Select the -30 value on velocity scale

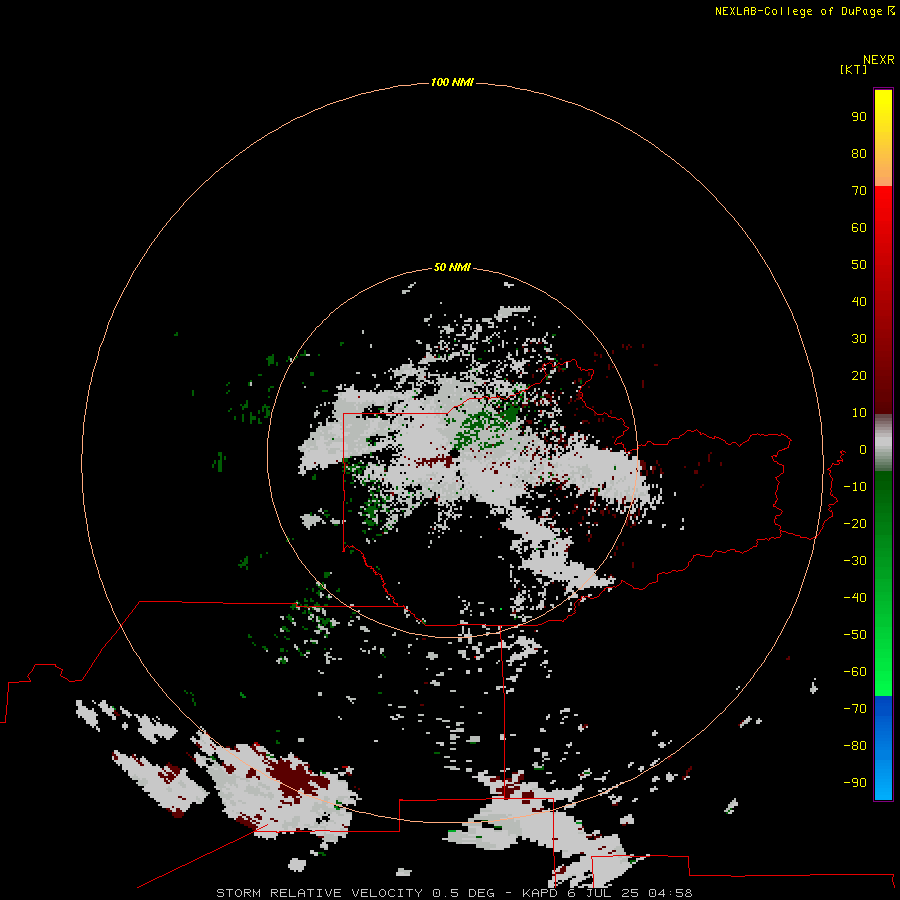click(855, 561)
